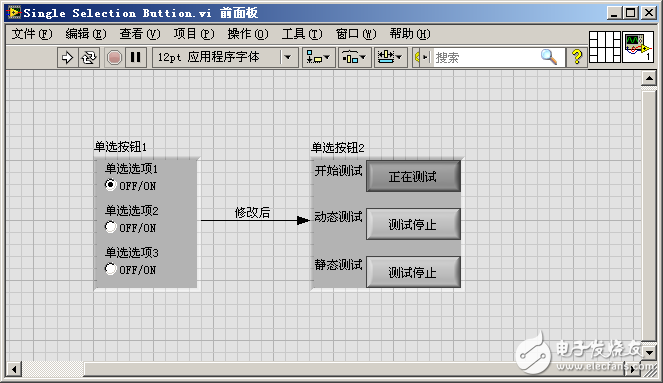
Task: Select radio button under 单选选项1
Action: (110, 185)
